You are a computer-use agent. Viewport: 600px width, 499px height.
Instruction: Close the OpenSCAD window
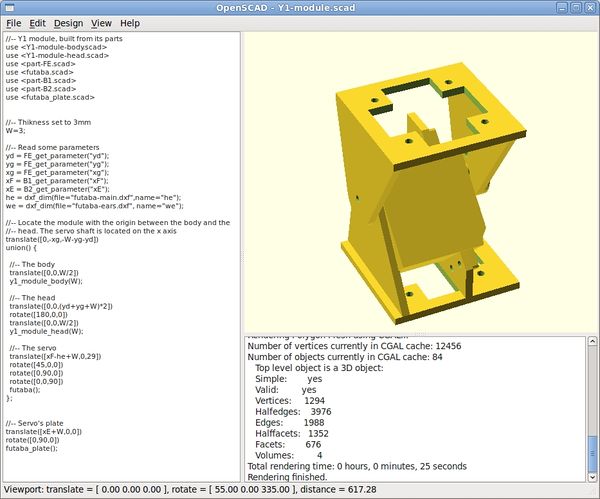coord(589,7)
